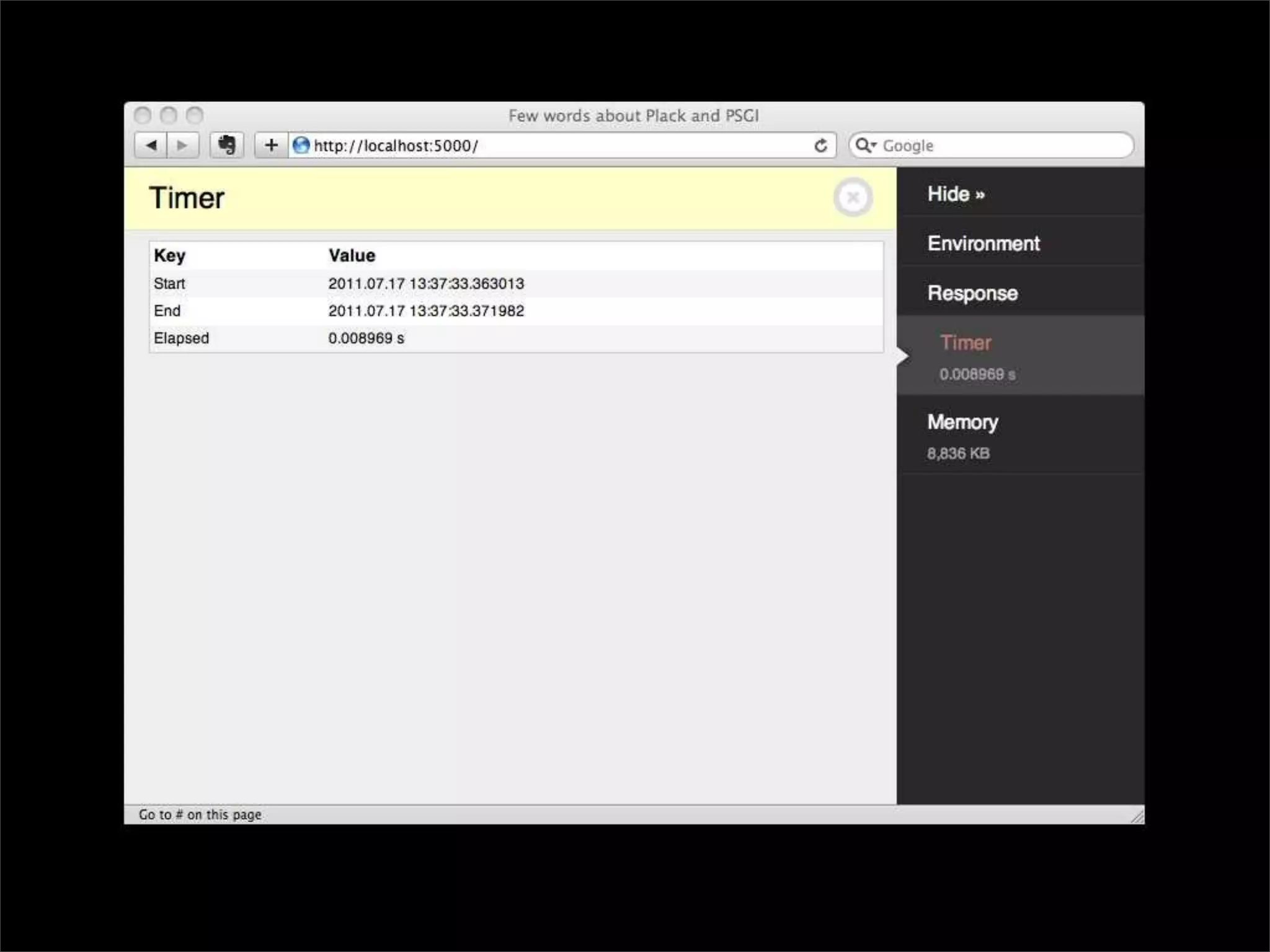This screenshot has height=952, width=1270.
Task: Hide the debug sidebar panel
Action: (x=956, y=194)
